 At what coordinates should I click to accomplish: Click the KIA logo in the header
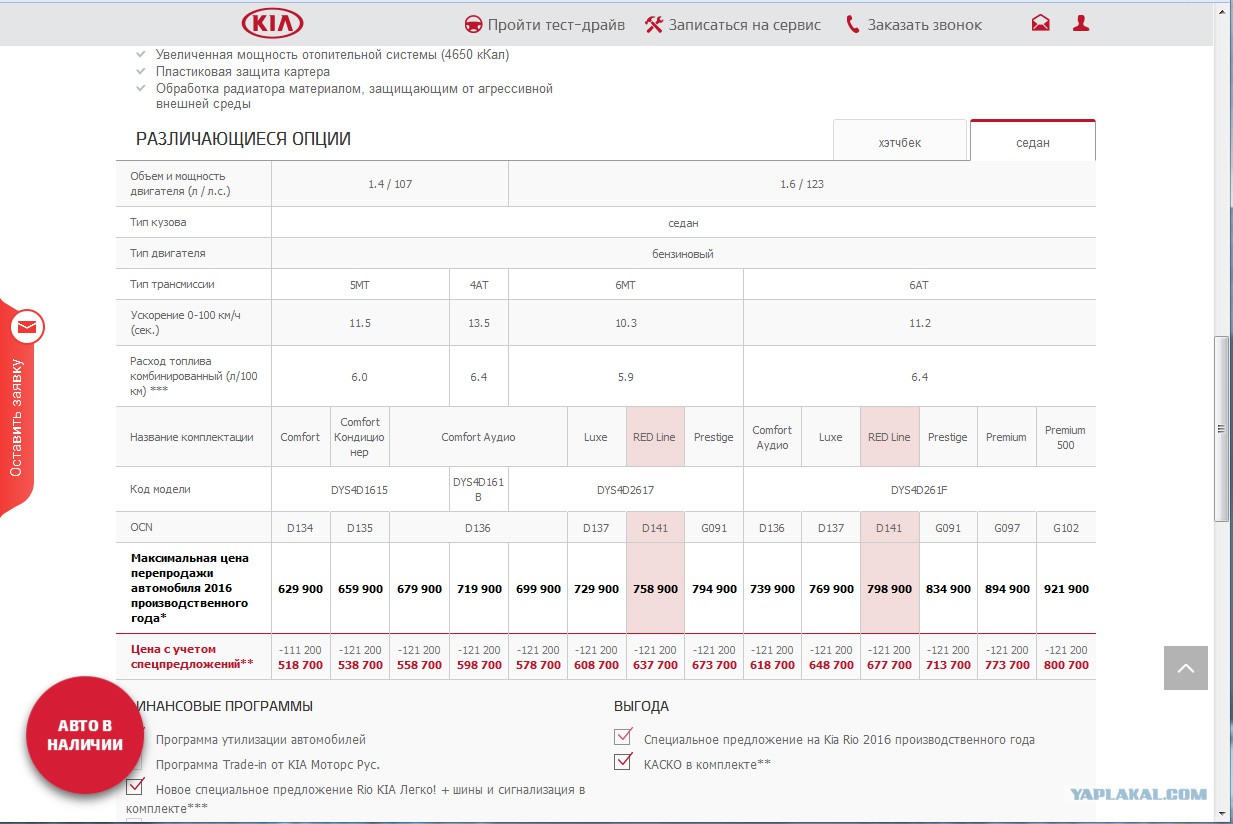click(272, 24)
